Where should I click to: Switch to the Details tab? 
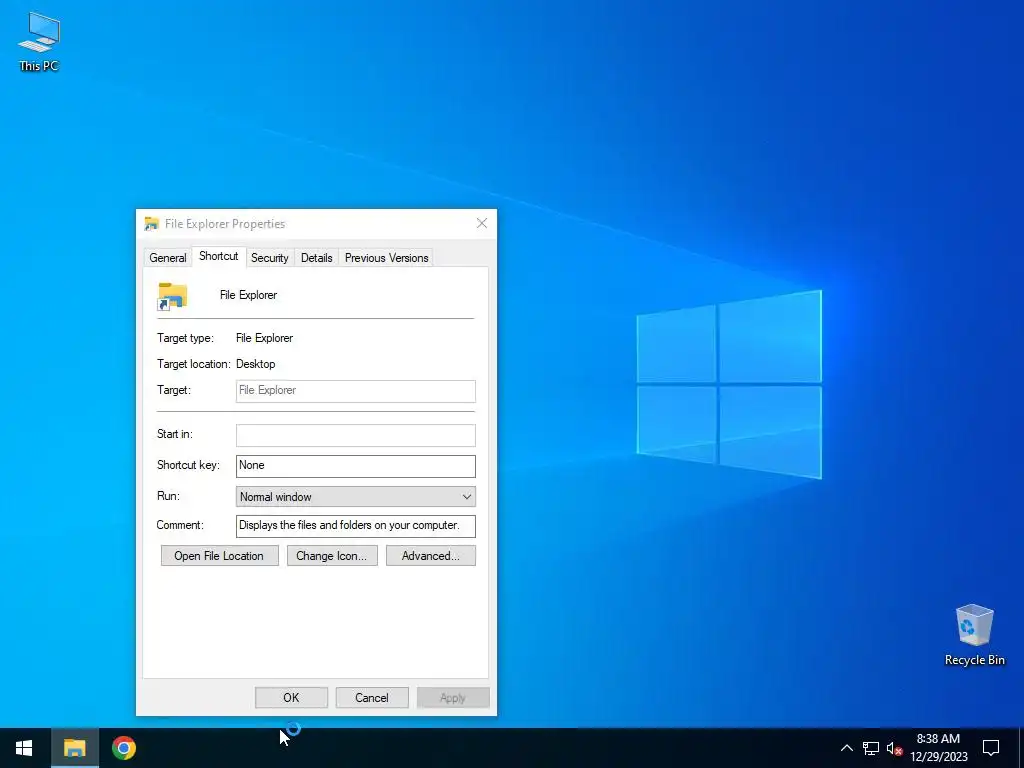coord(317,257)
